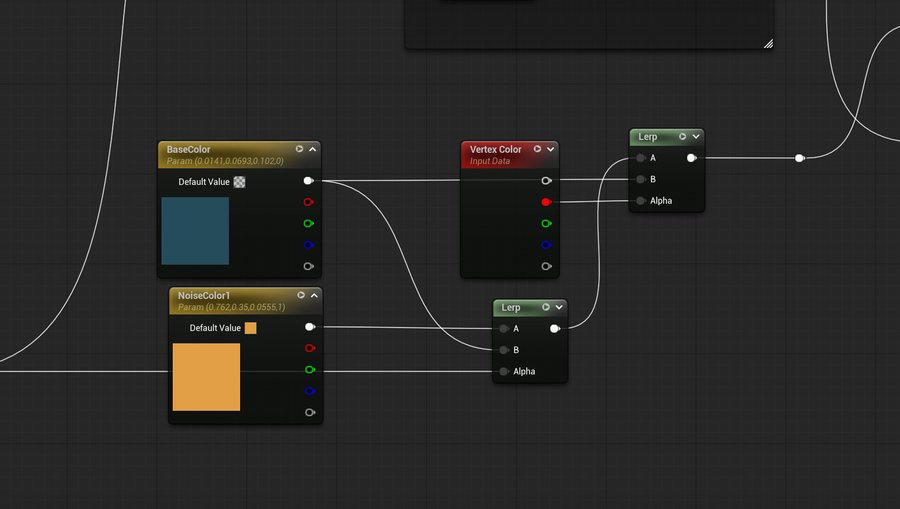This screenshot has height=509, width=900.
Task: Toggle the preview icon on upper Lerp header
Action: click(x=683, y=136)
